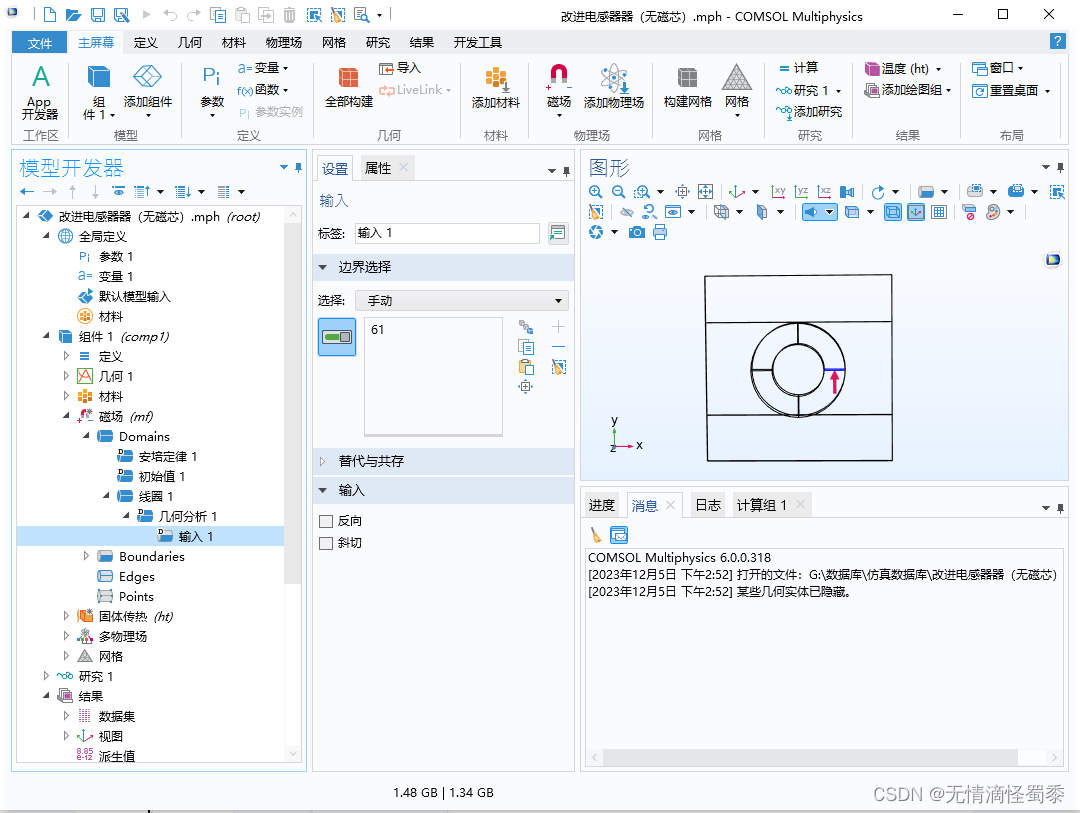Image resolution: width=1080 pixels, height=813 pixels.
Task: Click the 标签 input field
Action: 447,234
